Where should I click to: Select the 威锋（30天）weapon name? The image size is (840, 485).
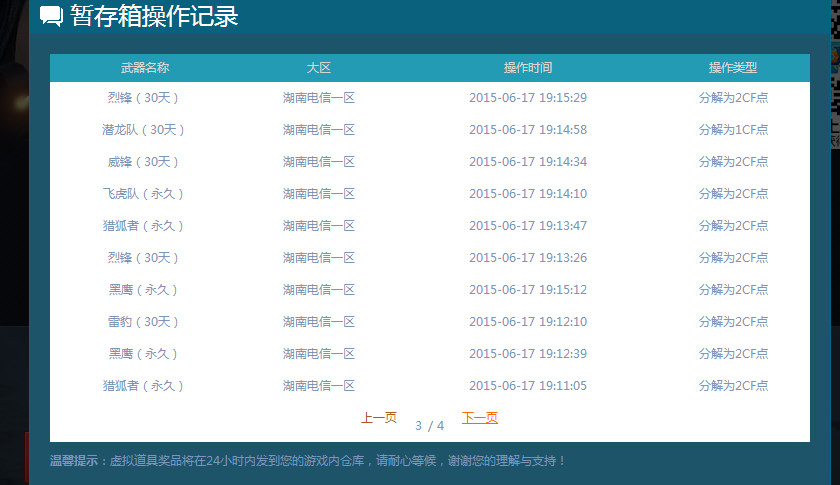[143, 162]
